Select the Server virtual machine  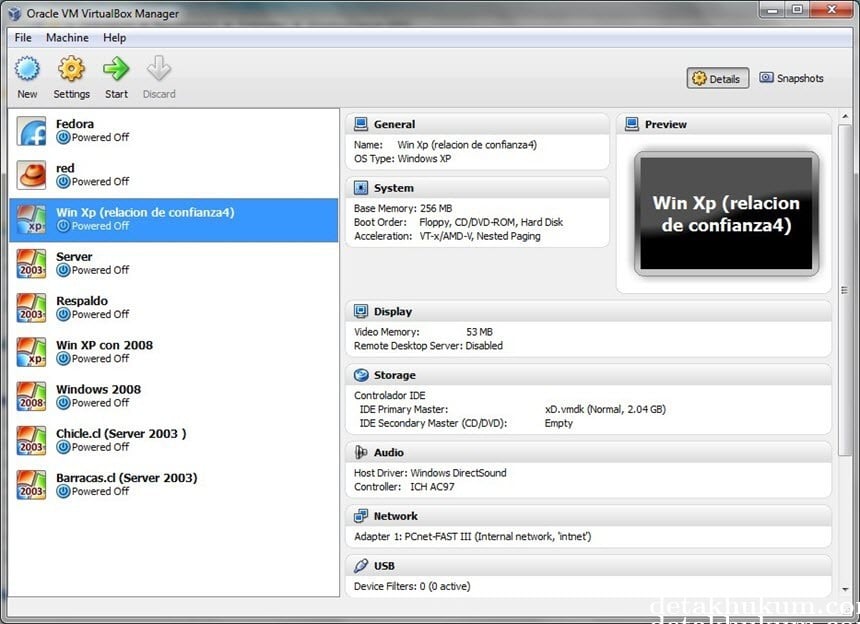tap(174, 264)
